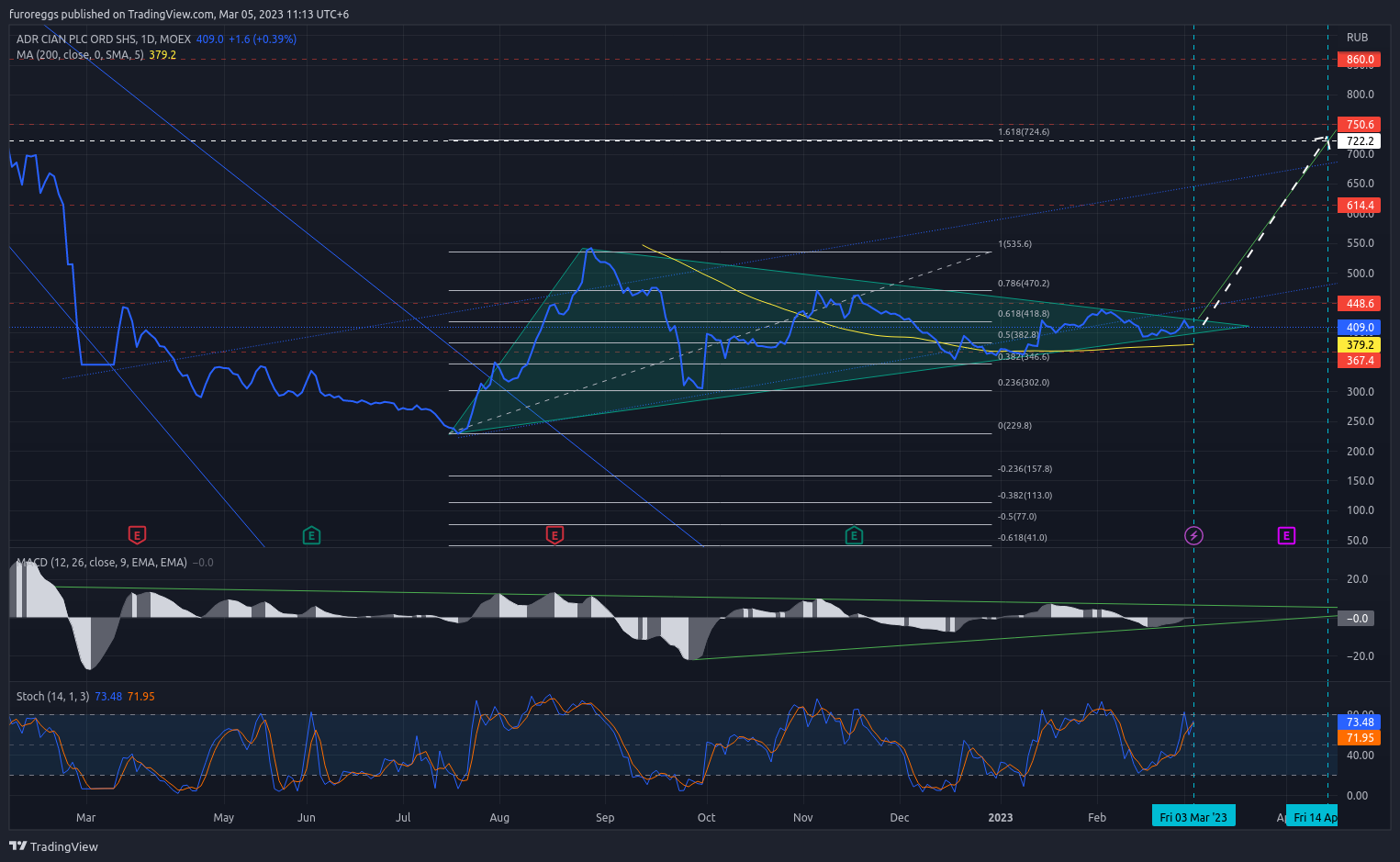The width and height of the screenshot is (1400, 862).
Task: Click the 500.0 tick on the price axis
Action: (1361, 274)
